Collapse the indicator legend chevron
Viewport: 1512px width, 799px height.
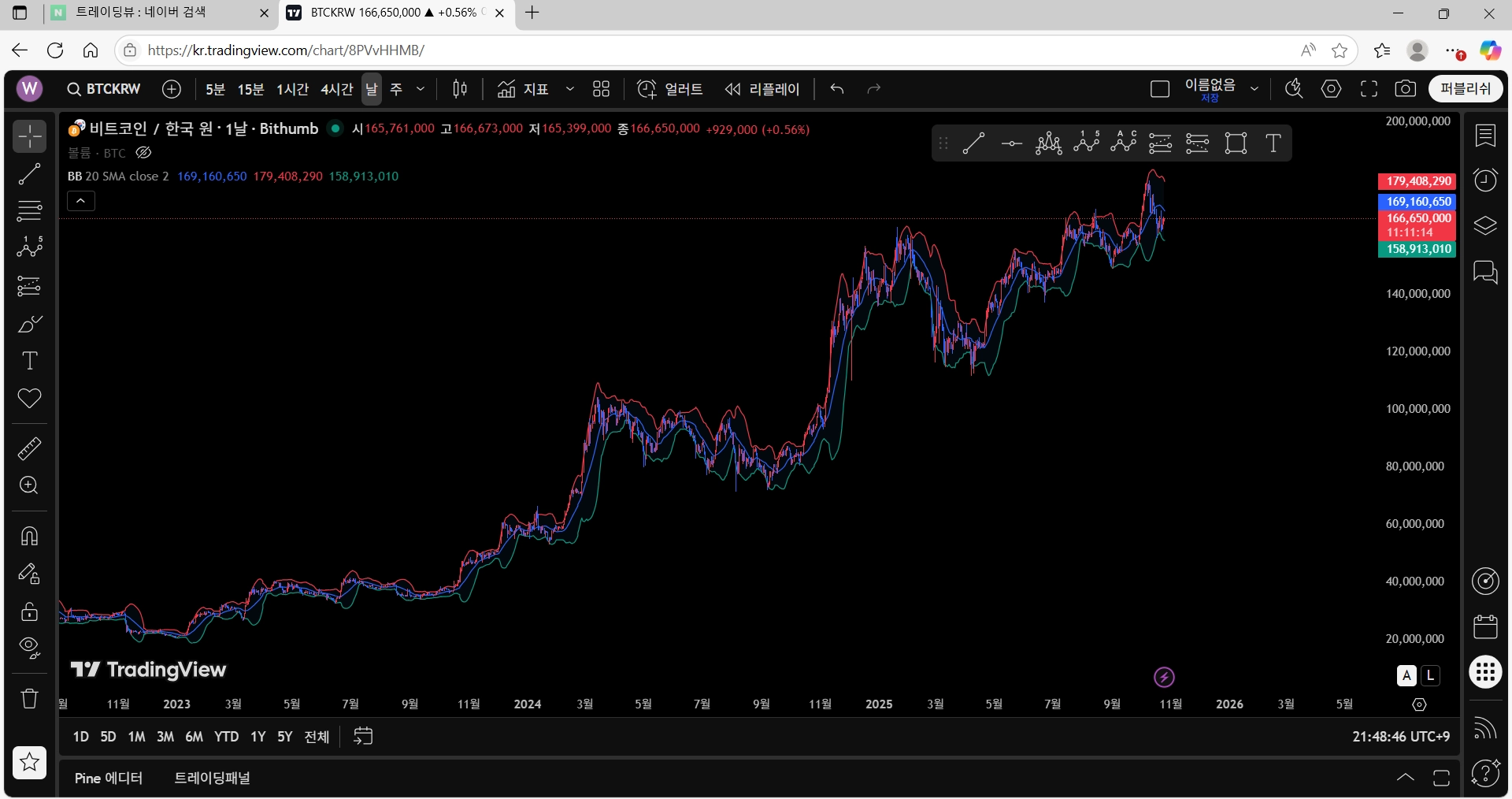click(x=81, y=201)
